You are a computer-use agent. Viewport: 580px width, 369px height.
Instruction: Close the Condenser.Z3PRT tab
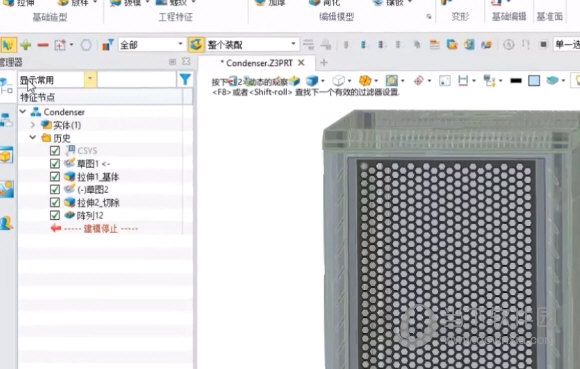[301, 62]
